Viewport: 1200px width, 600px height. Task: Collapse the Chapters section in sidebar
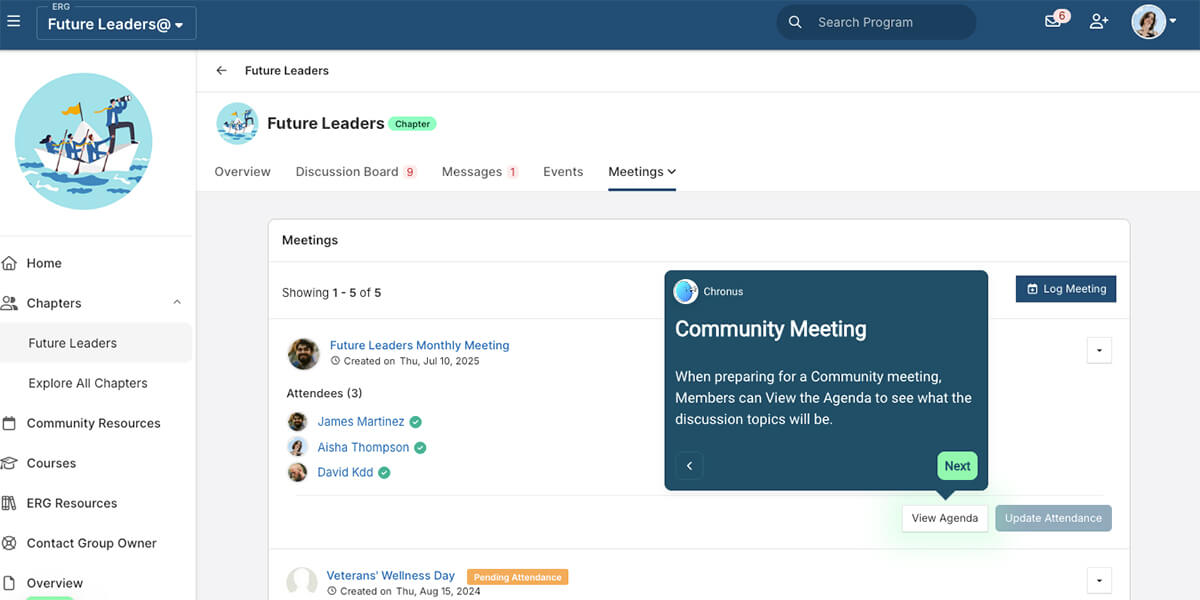[x=177, y=302]
